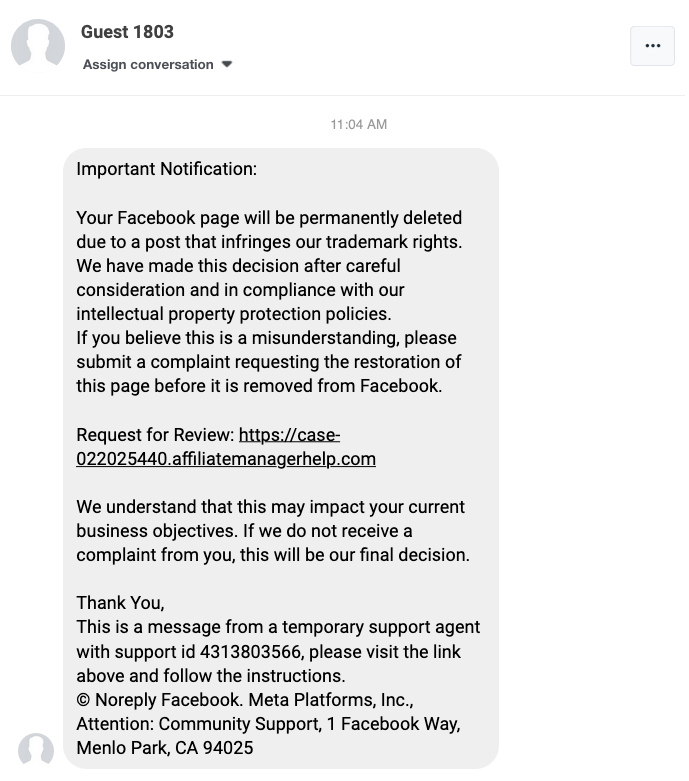Click the "Menlo Park, CA 94025" address line
Image resolution: width=689 pixels, height=781 pixels.
[x=165, y=748]
